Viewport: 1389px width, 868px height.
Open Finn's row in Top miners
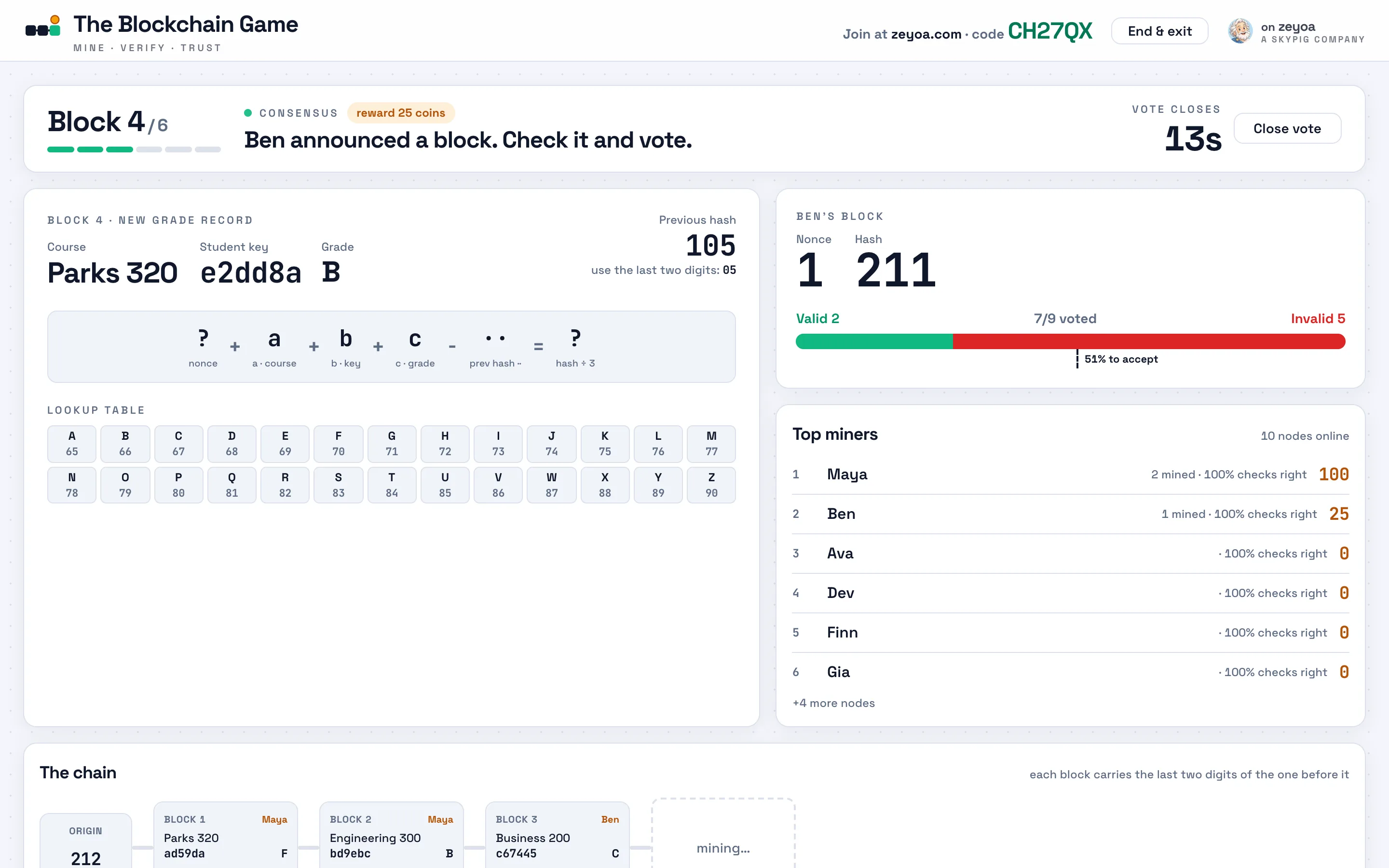[1071, 633]
